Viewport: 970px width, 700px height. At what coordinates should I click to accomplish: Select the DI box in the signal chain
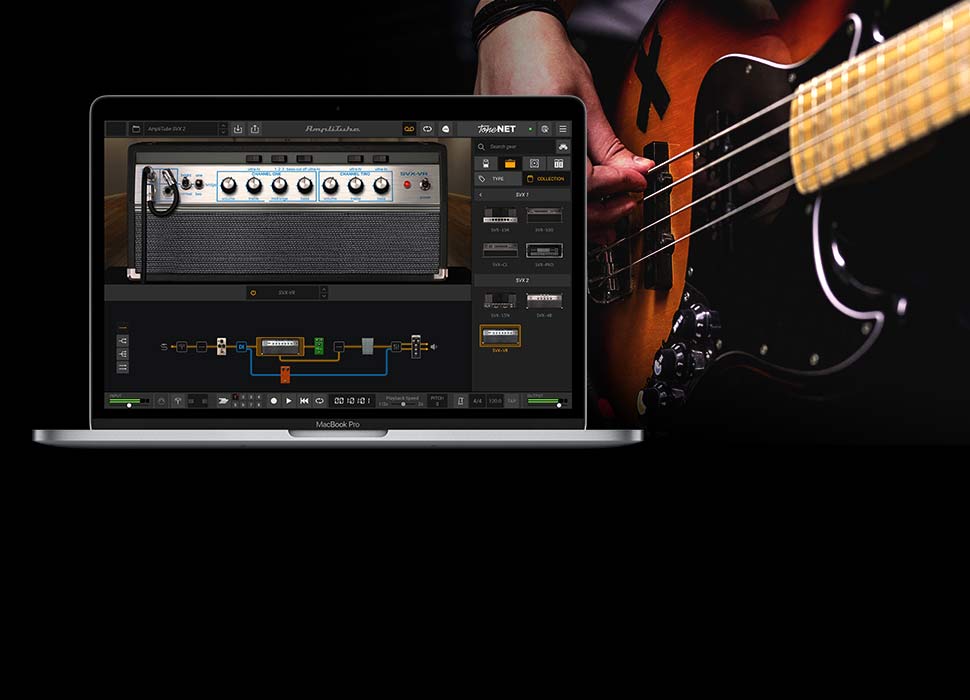tap(241, 345)
